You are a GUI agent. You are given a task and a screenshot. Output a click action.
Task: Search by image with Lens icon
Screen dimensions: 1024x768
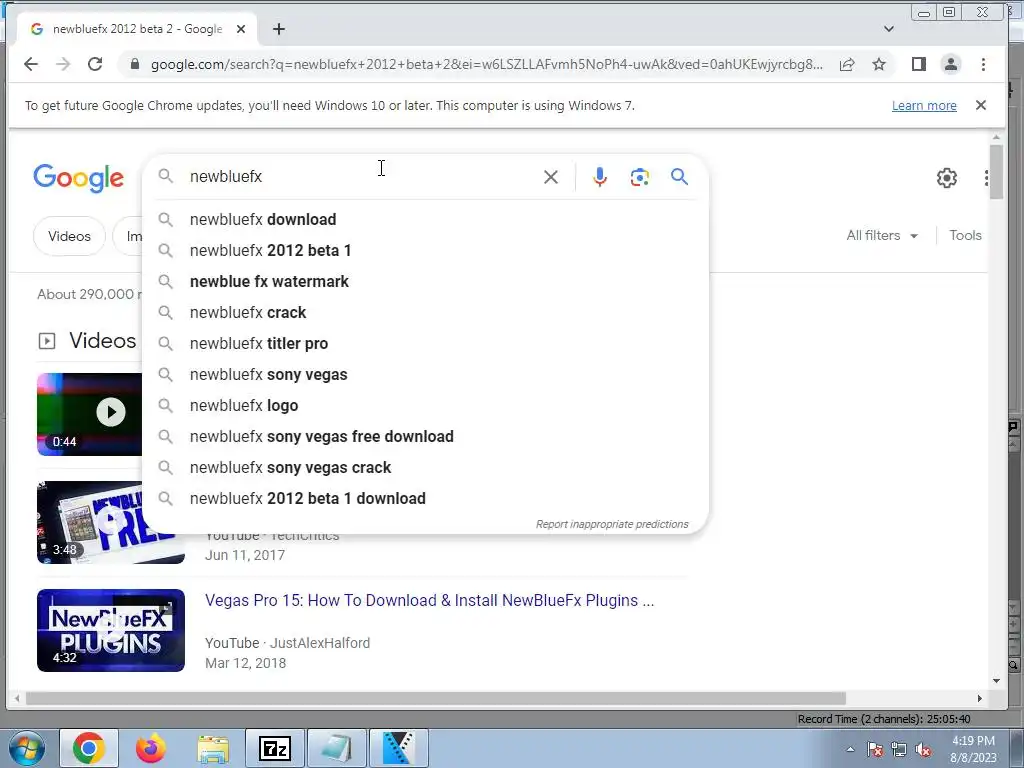[x=640, y=177]
